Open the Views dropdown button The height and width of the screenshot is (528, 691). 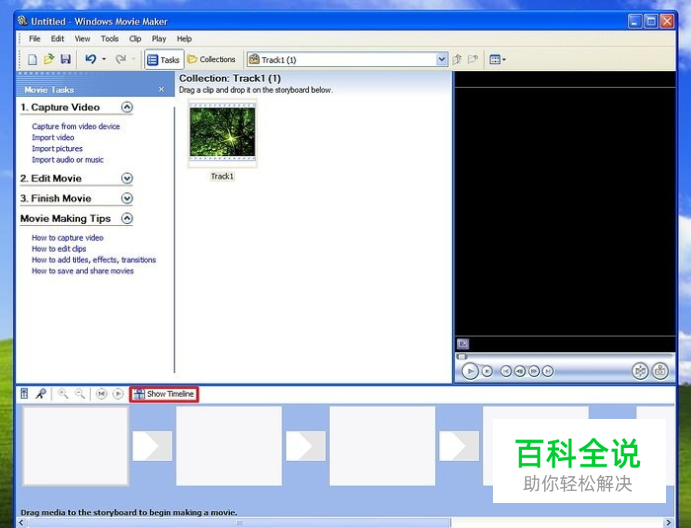pyautogui.click(x=498, y=59)
